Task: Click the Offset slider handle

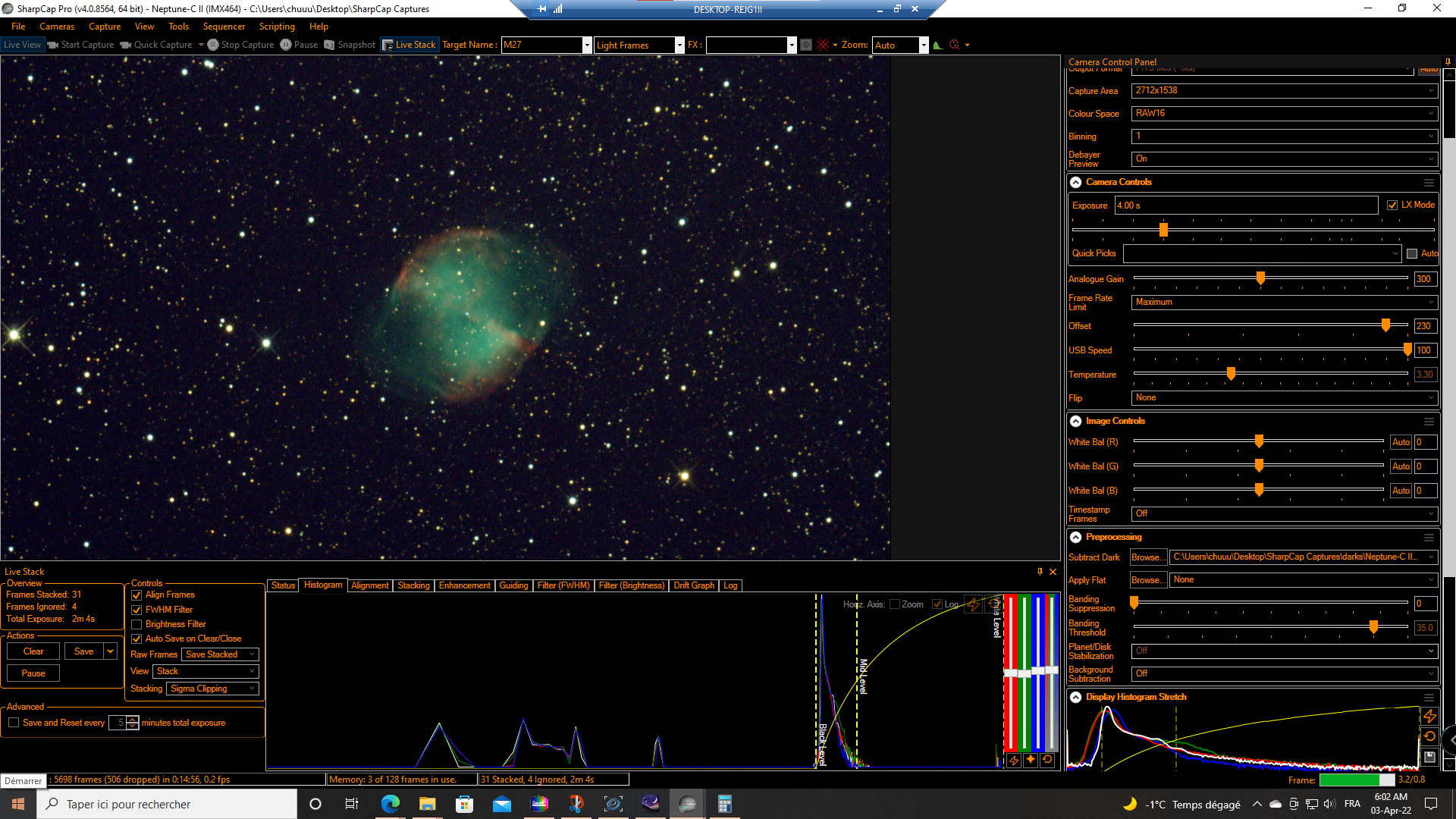Action: pos(1385,325)
